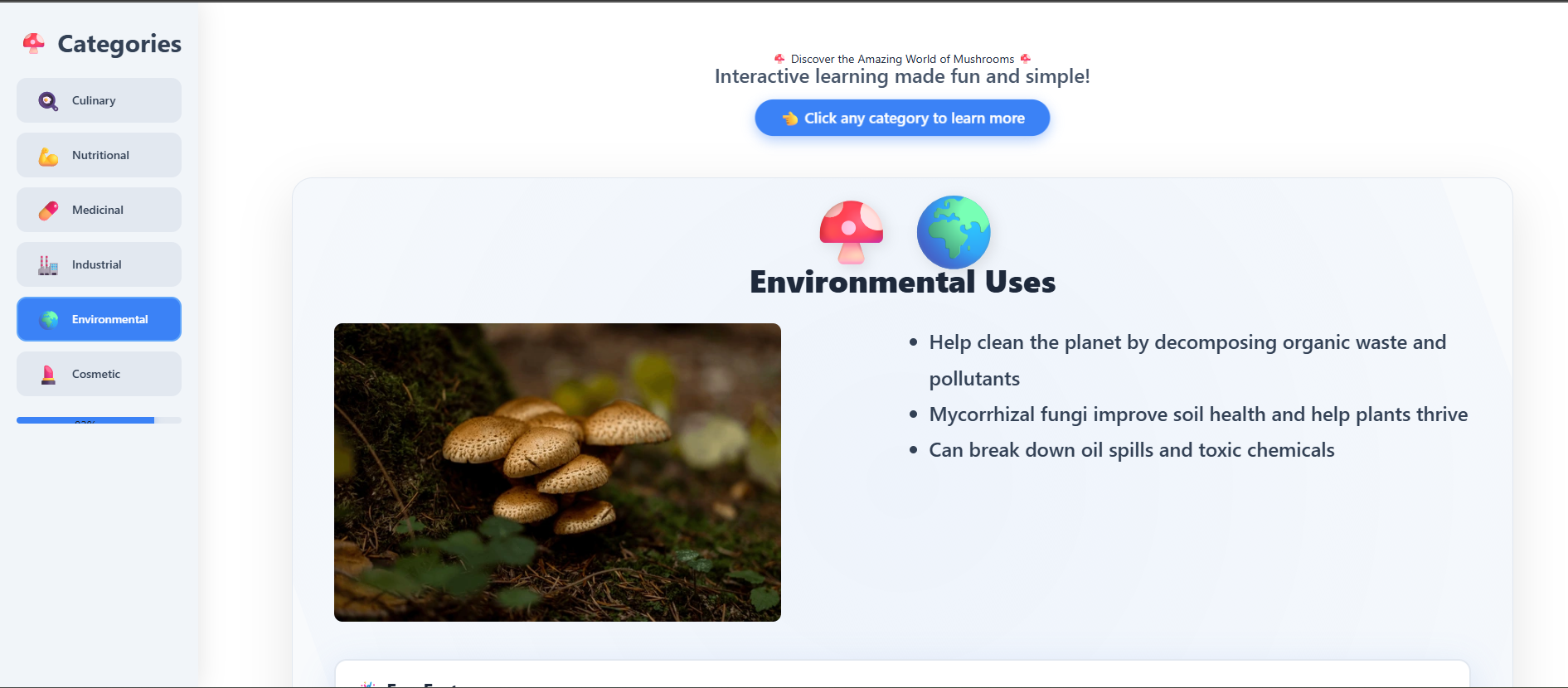Viewport: 1568px width, 688px height.
Task: Click the large red mushroom emoji above title
Action: point(852,232)
